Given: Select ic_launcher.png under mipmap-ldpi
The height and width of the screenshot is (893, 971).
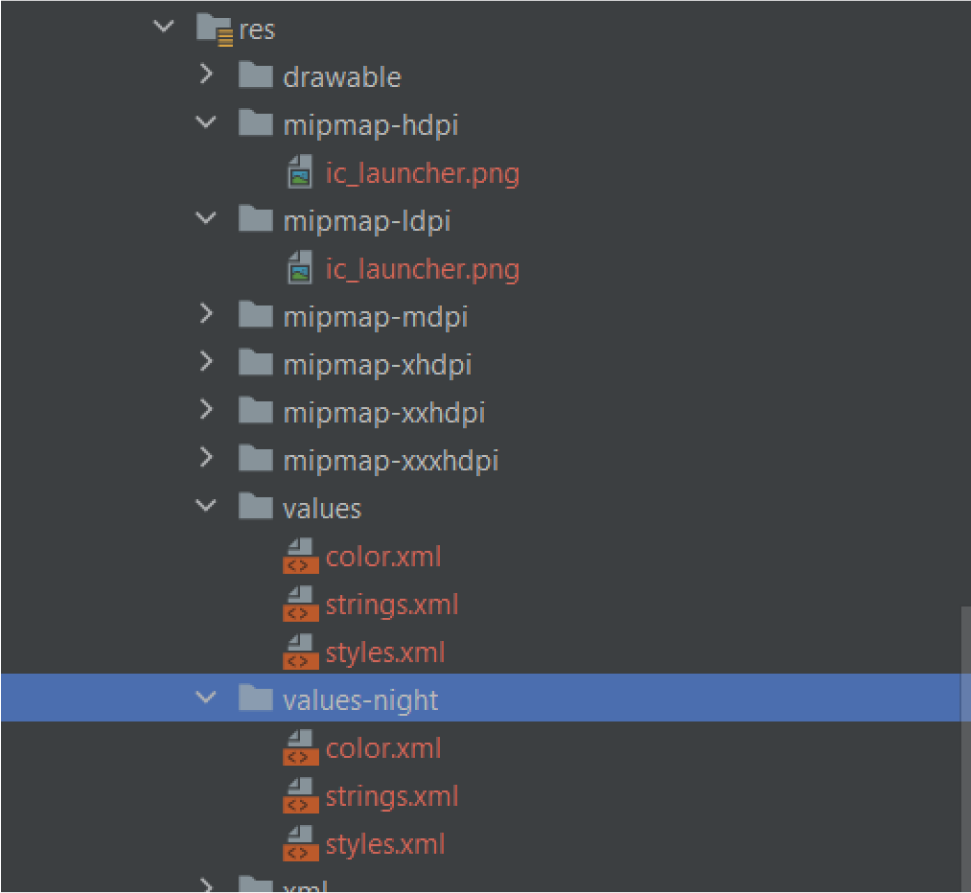Looking at the screenshot, I should [x=422, y=269].
